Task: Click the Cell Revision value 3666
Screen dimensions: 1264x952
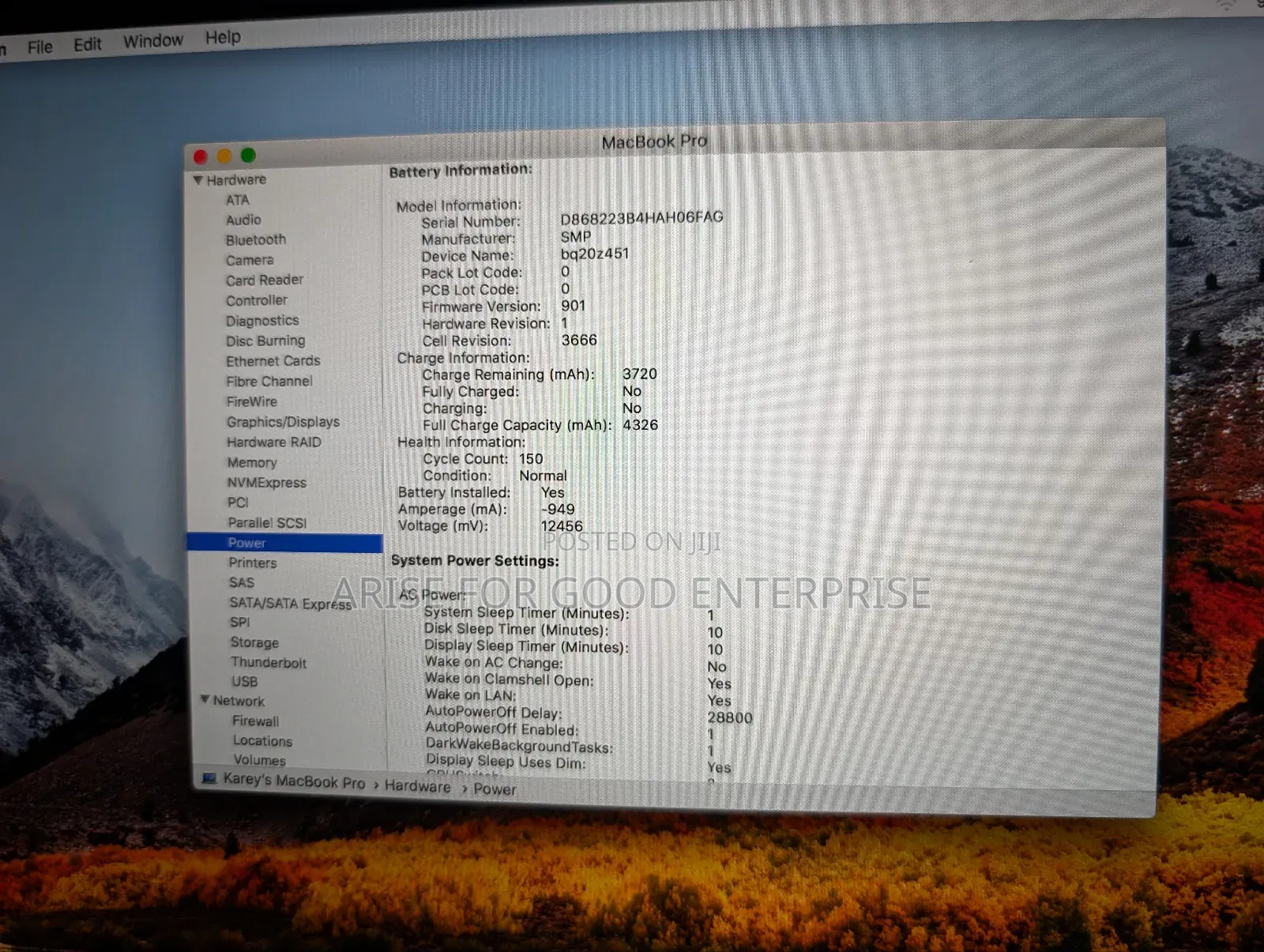Action: (579, 340)
